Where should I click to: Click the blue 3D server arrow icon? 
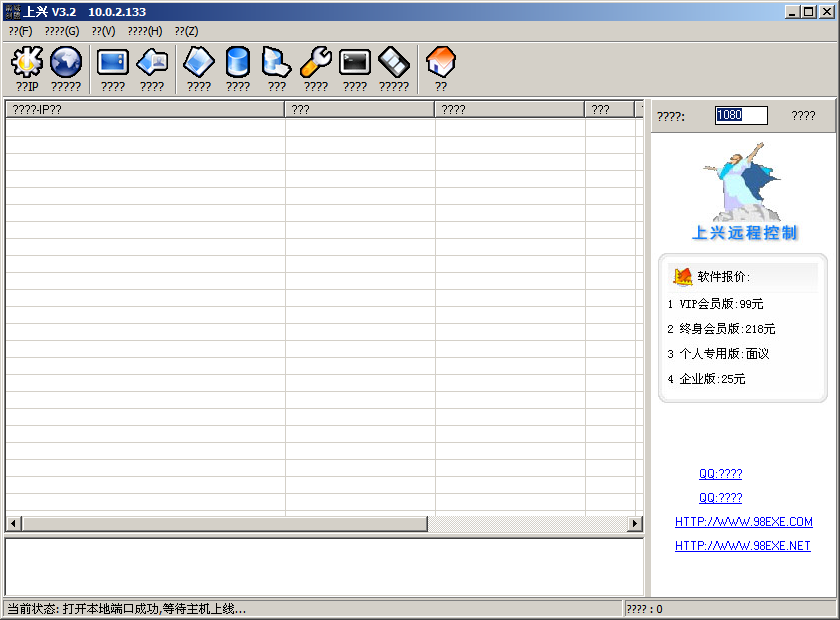point(276,64)
